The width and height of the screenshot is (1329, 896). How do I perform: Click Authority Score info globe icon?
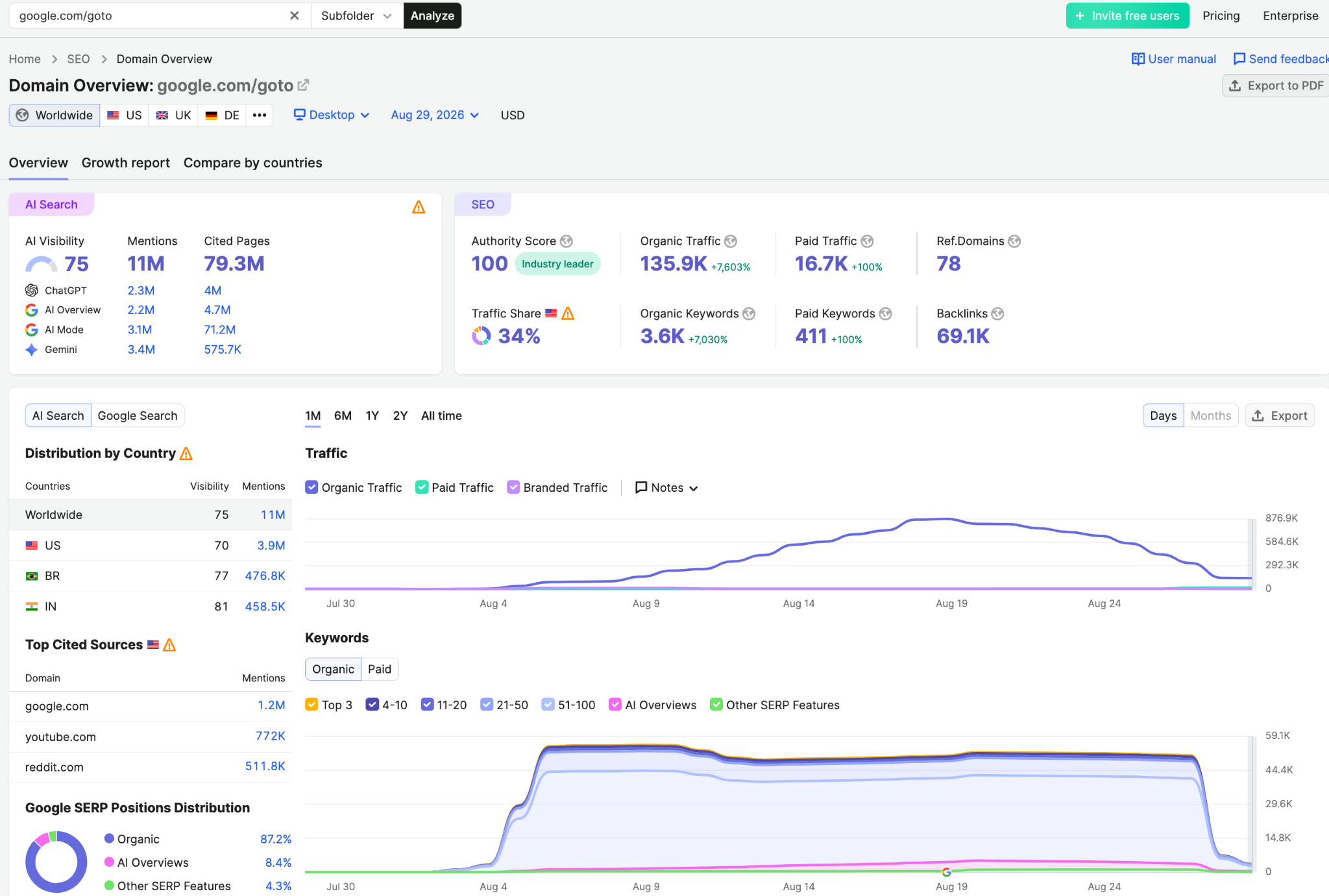tap(567, 241)
